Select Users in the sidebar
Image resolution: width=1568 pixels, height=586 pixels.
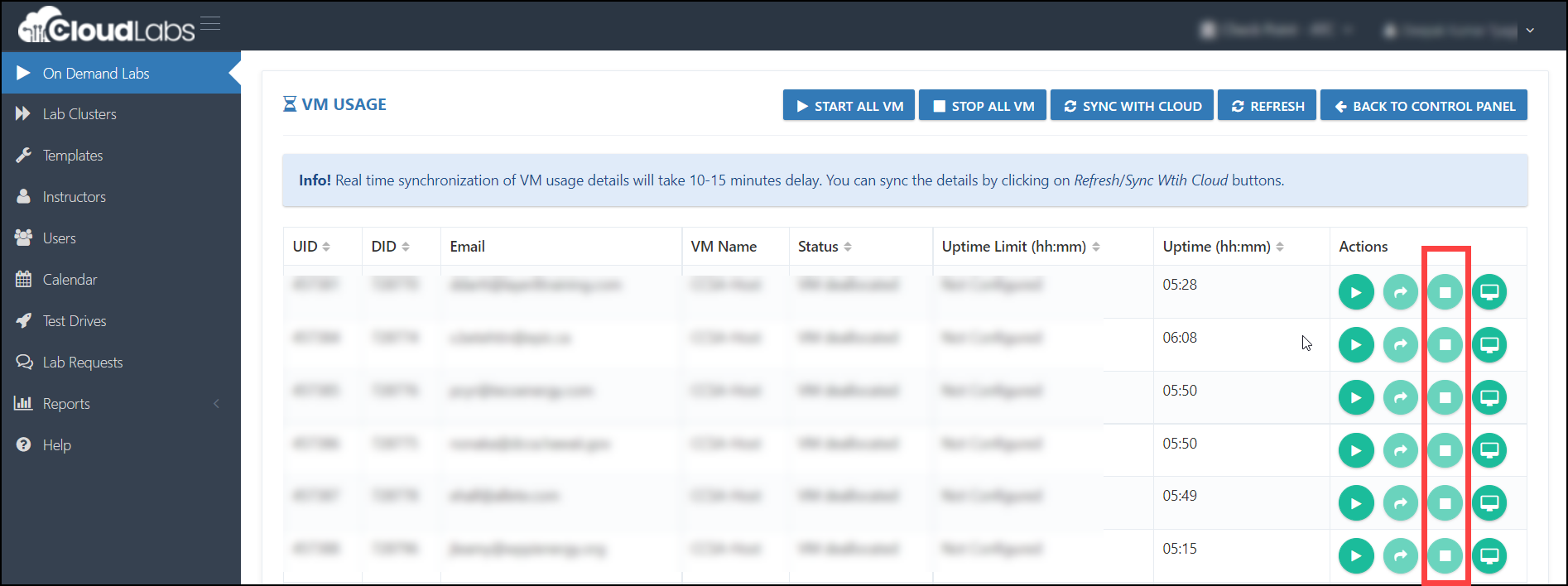(121, 238)
